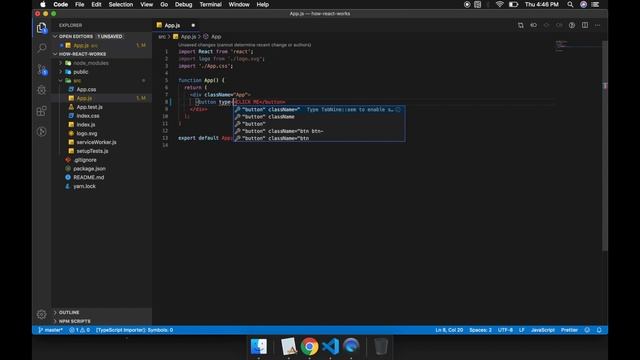The height and width of the screenshot is (360, 640).
Task: Click Prettier in the status bar
Action: pyautogui.click(x=569, y=330)
